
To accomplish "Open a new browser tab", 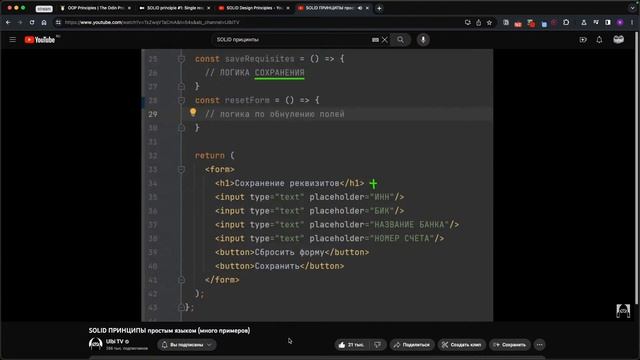I will pos(379,8).
